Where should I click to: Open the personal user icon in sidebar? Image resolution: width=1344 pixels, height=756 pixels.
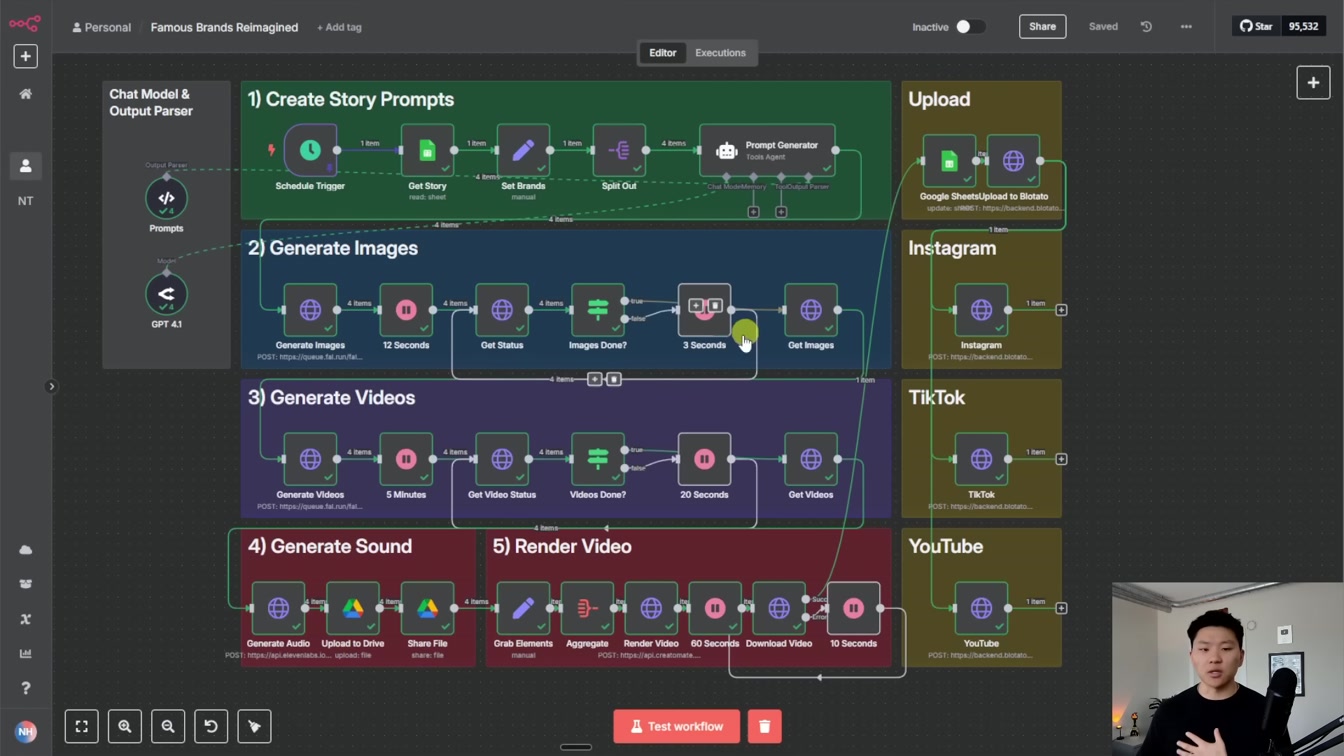click(25, 166)
